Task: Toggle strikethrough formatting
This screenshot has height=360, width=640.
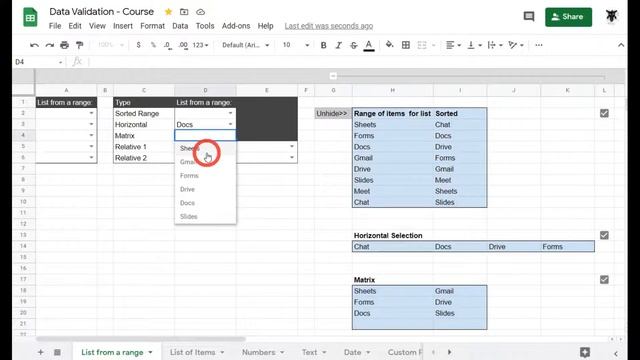Action: click(353, 45)
